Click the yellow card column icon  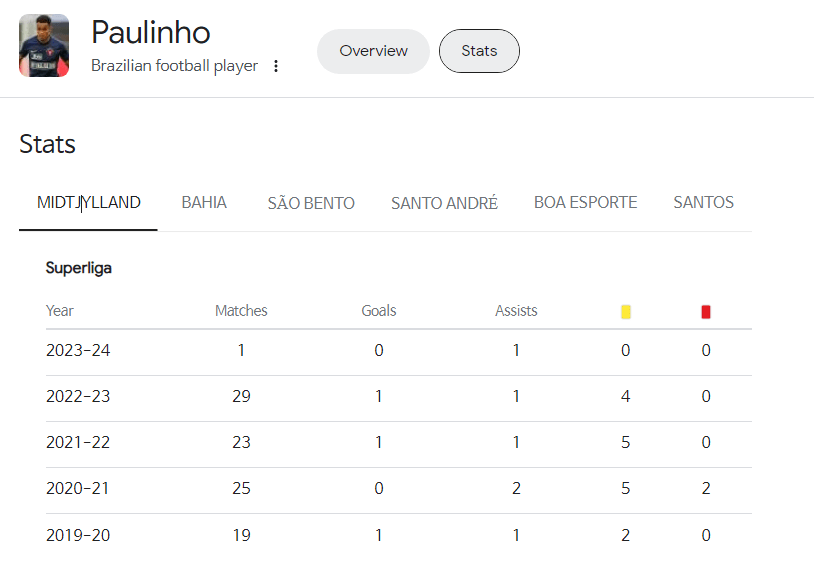tap(626, 311)
